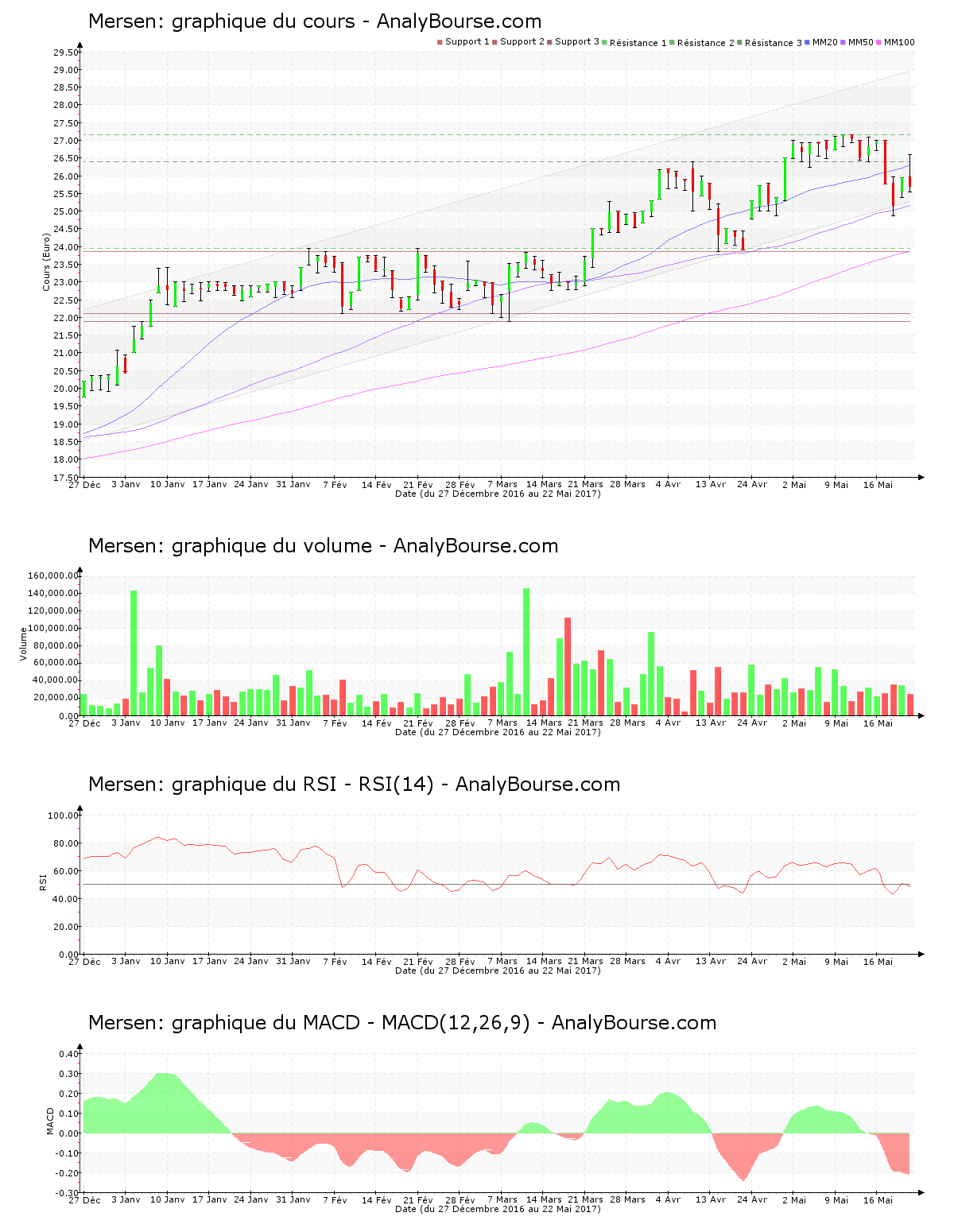
Task: Click the MM100 pink legend swatch
Action: click(x=880, y=42)
